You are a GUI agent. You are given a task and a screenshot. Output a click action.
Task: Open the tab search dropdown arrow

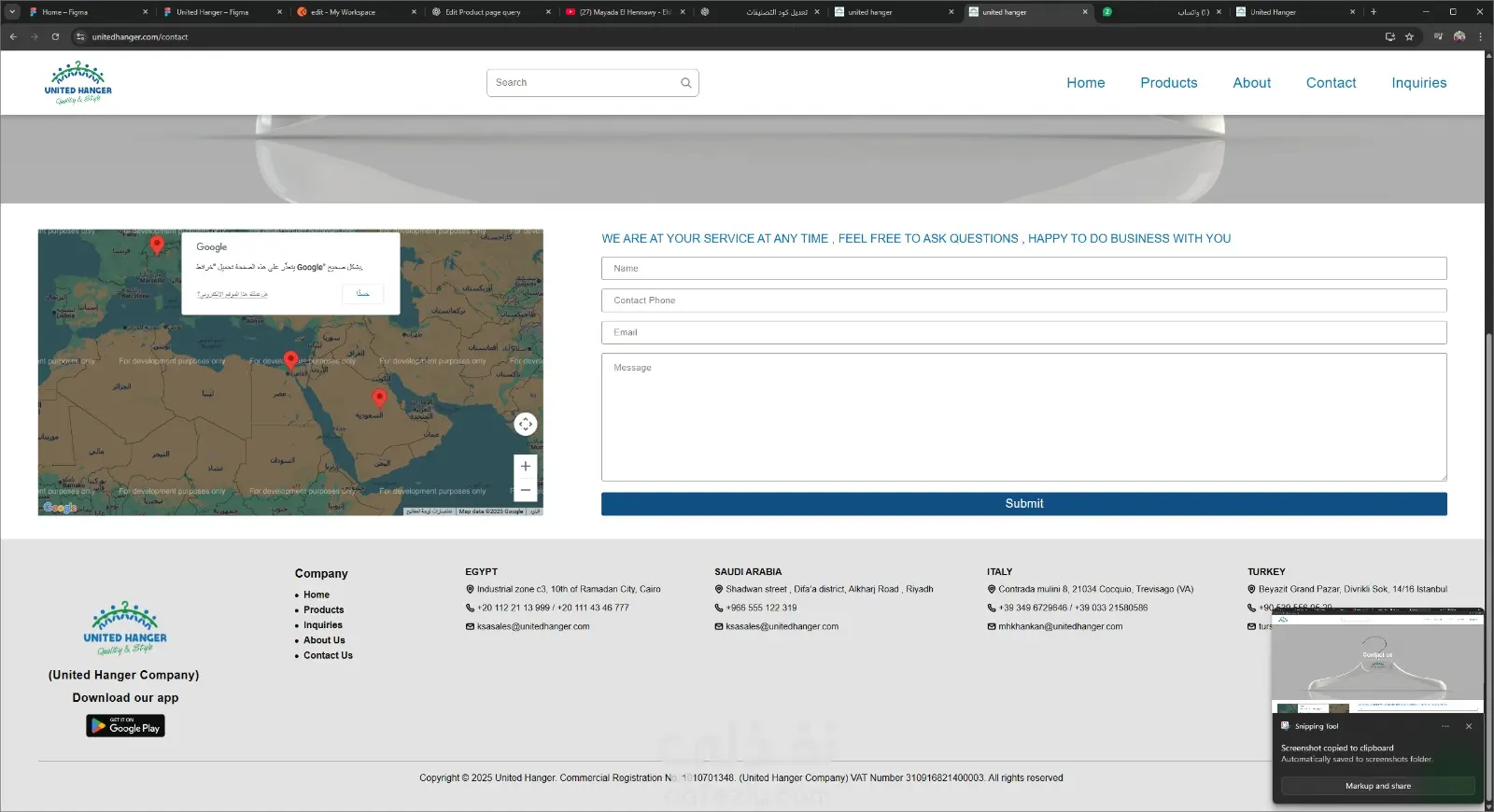tap(12, 12)
